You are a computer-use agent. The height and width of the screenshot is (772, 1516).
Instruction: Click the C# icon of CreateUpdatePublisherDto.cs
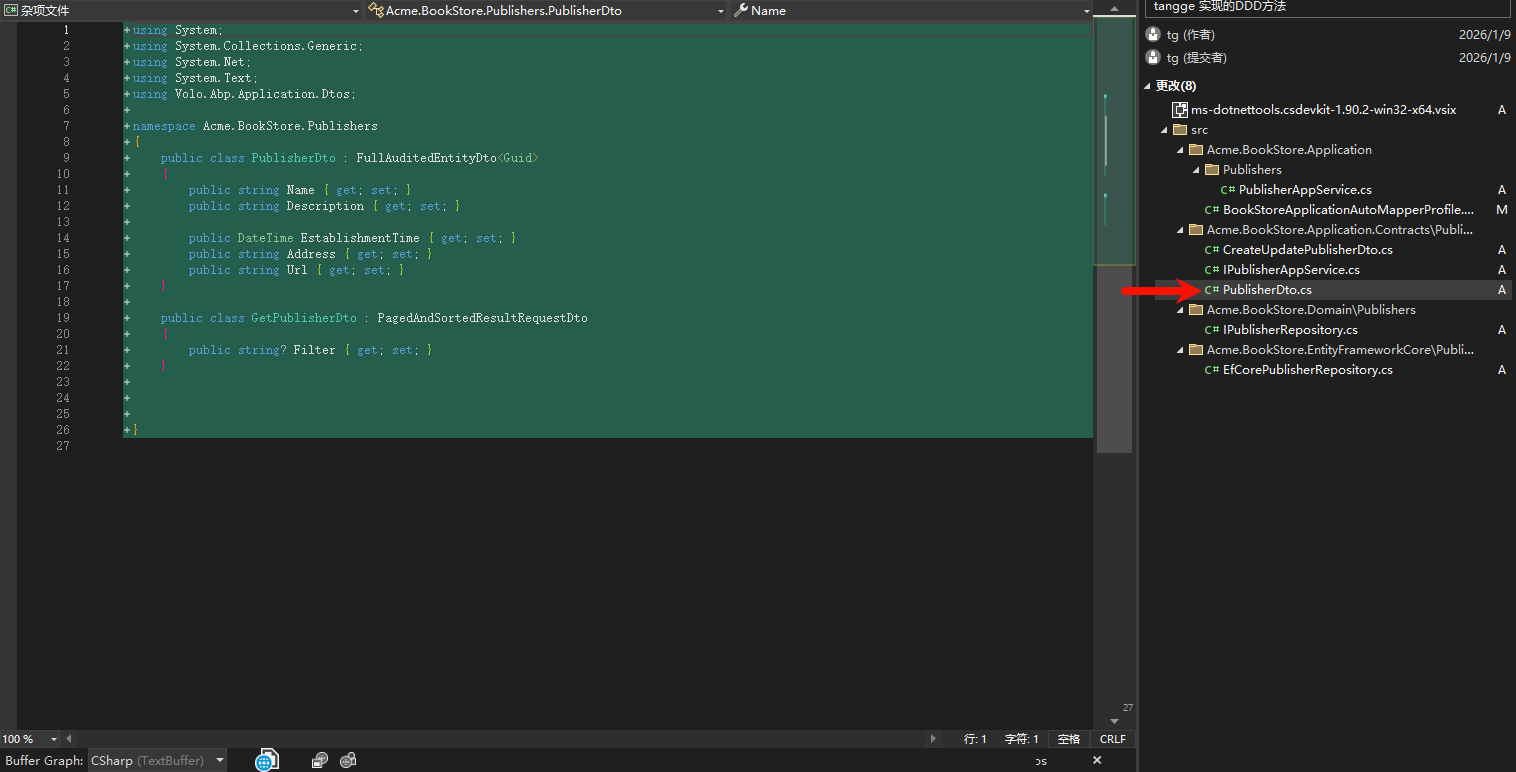point(1212,250)
